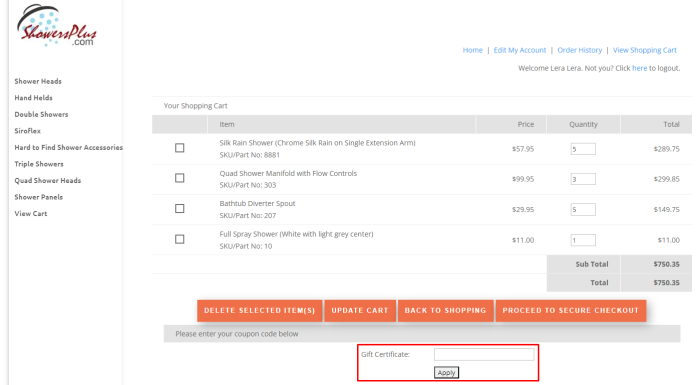
Task: Click 'Your Shopping Cart' heading
Action: [196, 106]
